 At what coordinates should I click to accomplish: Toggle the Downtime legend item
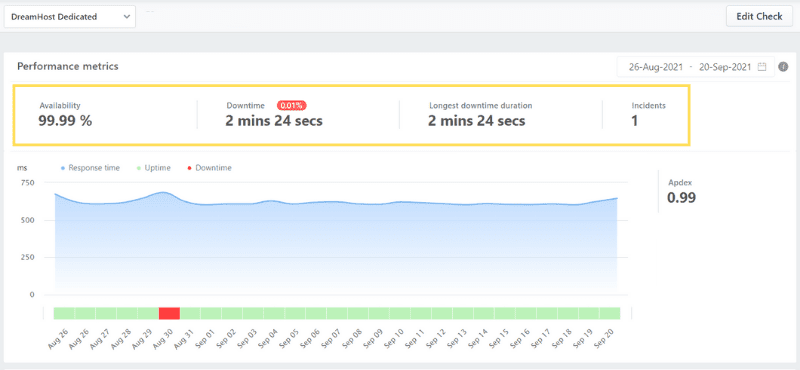coord(210,168)
